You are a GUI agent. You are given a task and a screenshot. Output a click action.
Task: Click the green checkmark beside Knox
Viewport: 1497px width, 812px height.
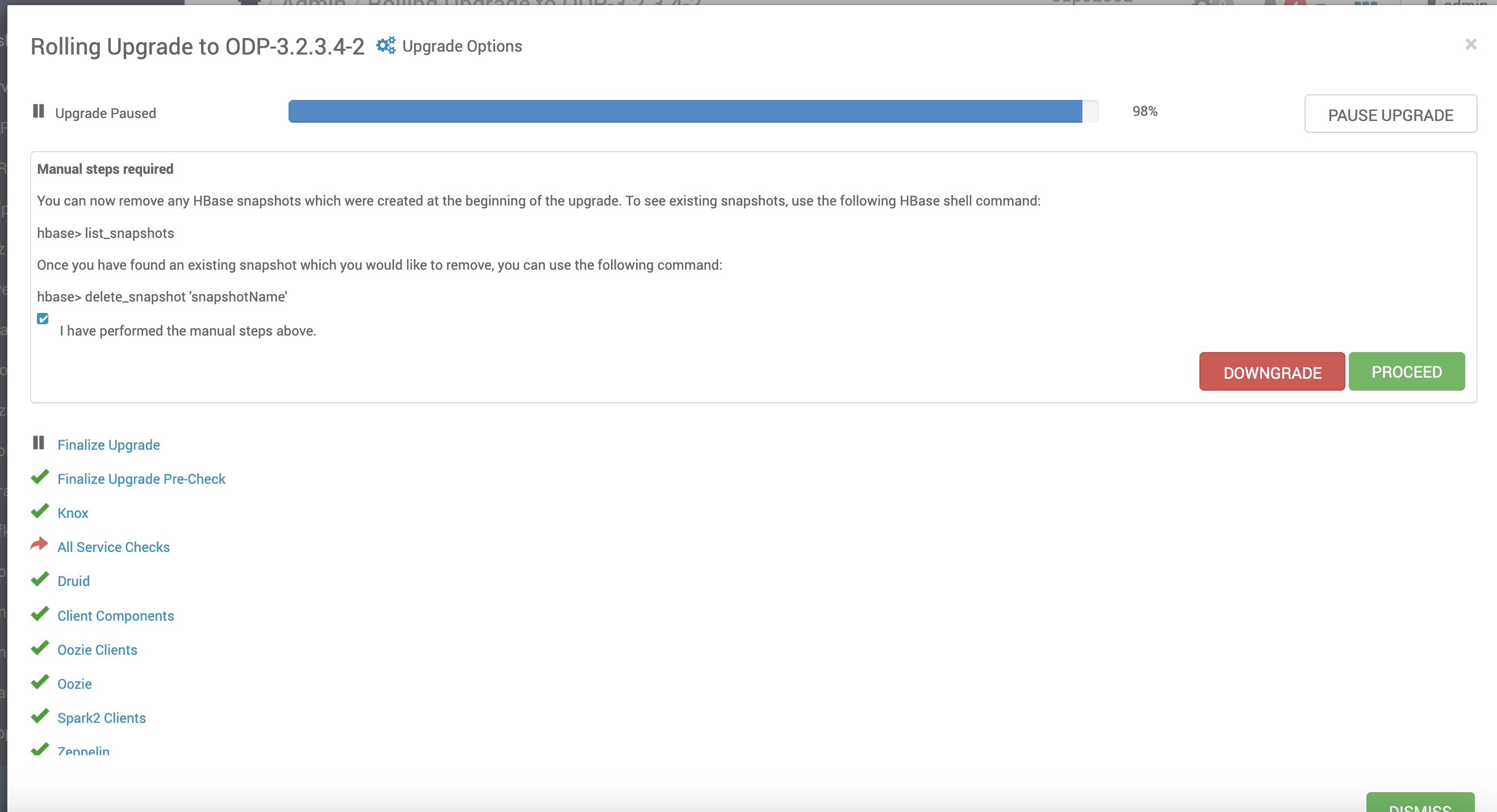click(40, 512)
